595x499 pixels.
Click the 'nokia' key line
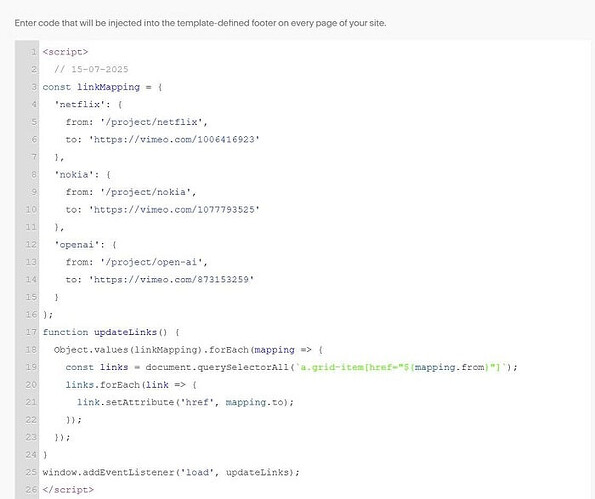[82, 175]
